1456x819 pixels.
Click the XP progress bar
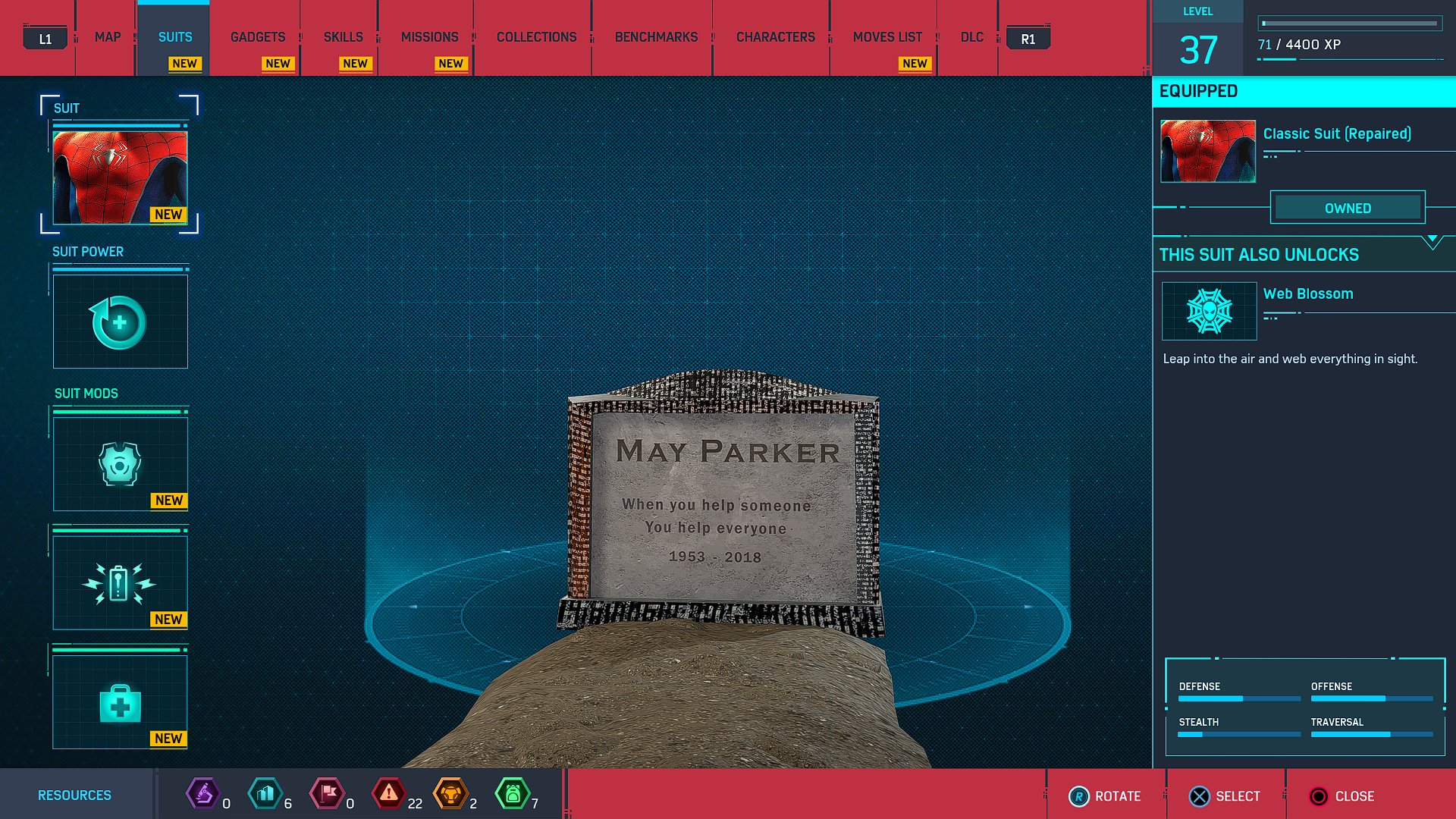pos(1350,24)
